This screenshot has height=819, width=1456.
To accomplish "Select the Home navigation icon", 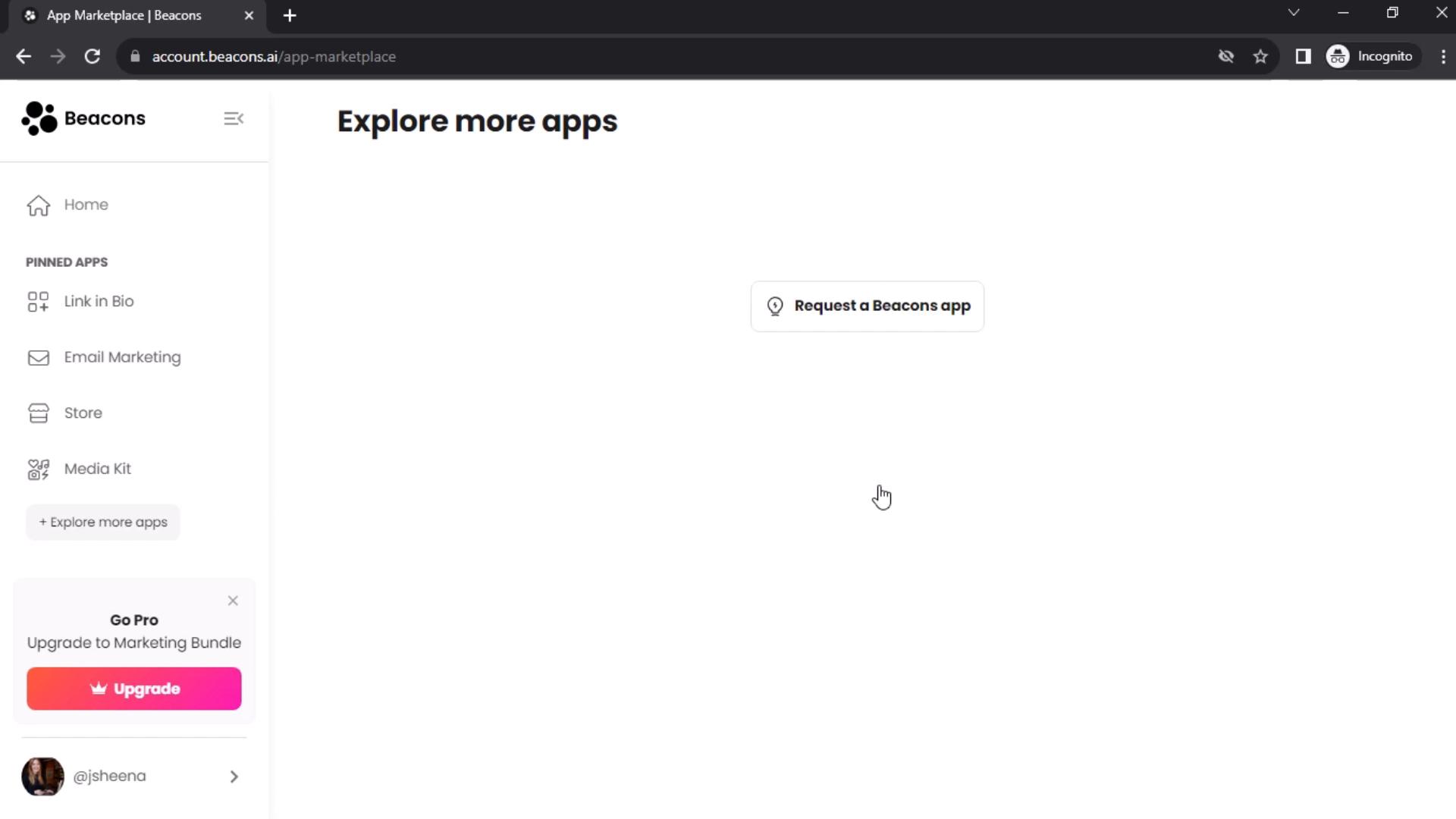I will [38, 204].
